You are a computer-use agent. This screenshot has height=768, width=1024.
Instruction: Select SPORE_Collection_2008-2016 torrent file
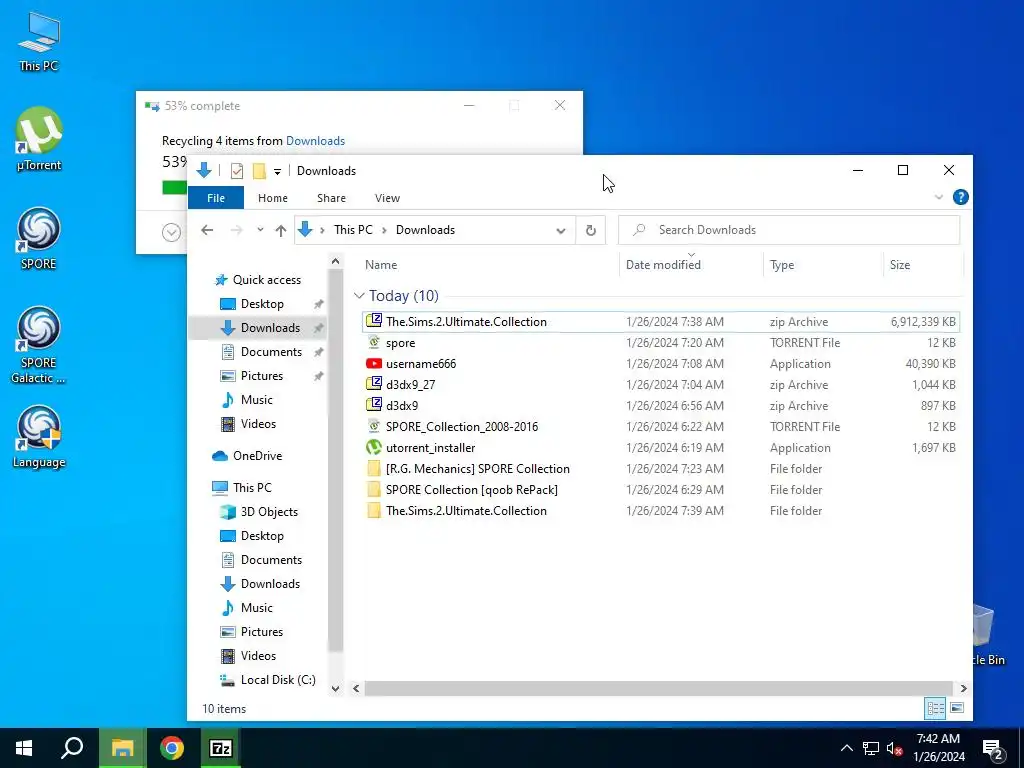[x=661, y=426]
